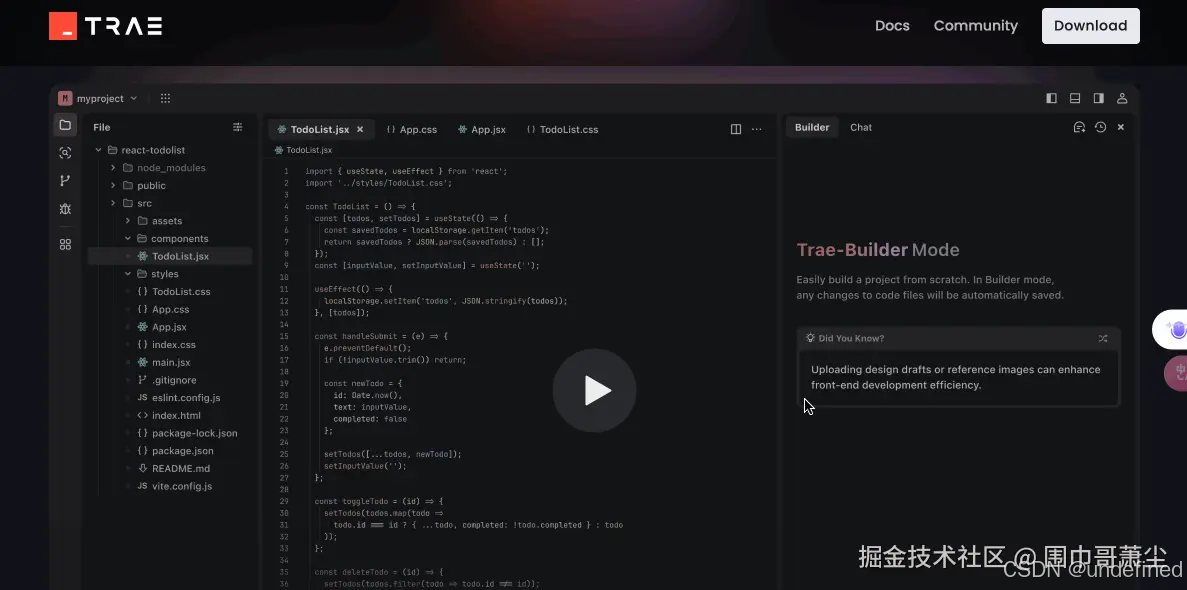Open the source control sidebar icon
Screen dimensions: 1187x590
tap(65, 180)
